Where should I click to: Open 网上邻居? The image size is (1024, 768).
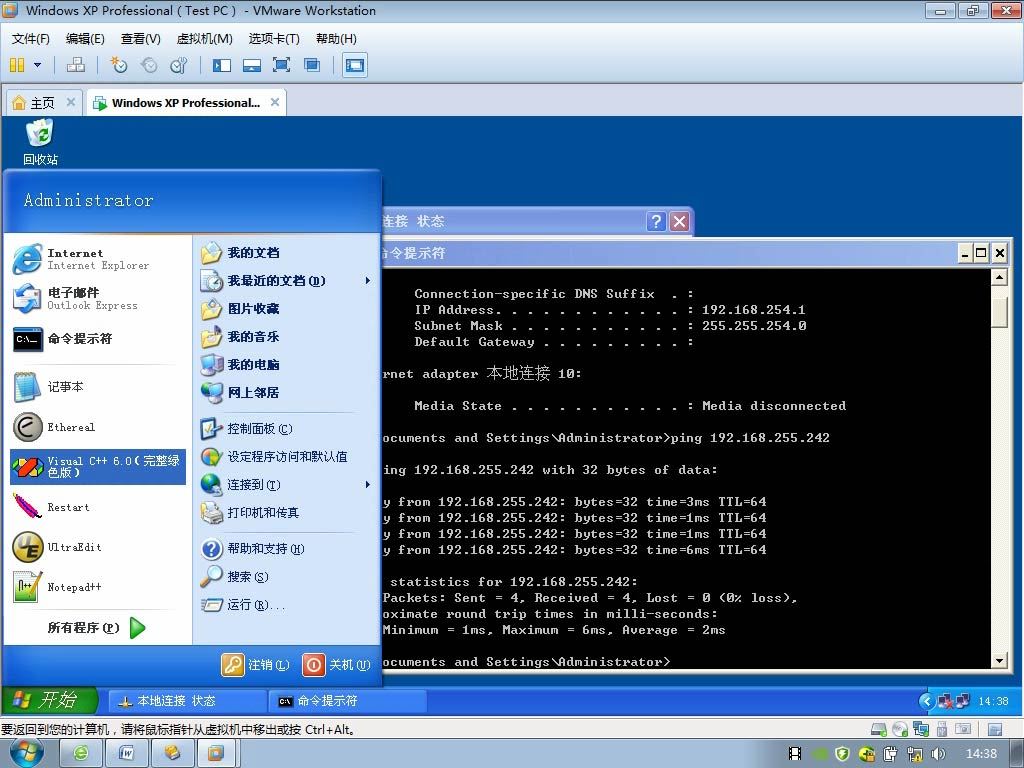coord(287,392)
